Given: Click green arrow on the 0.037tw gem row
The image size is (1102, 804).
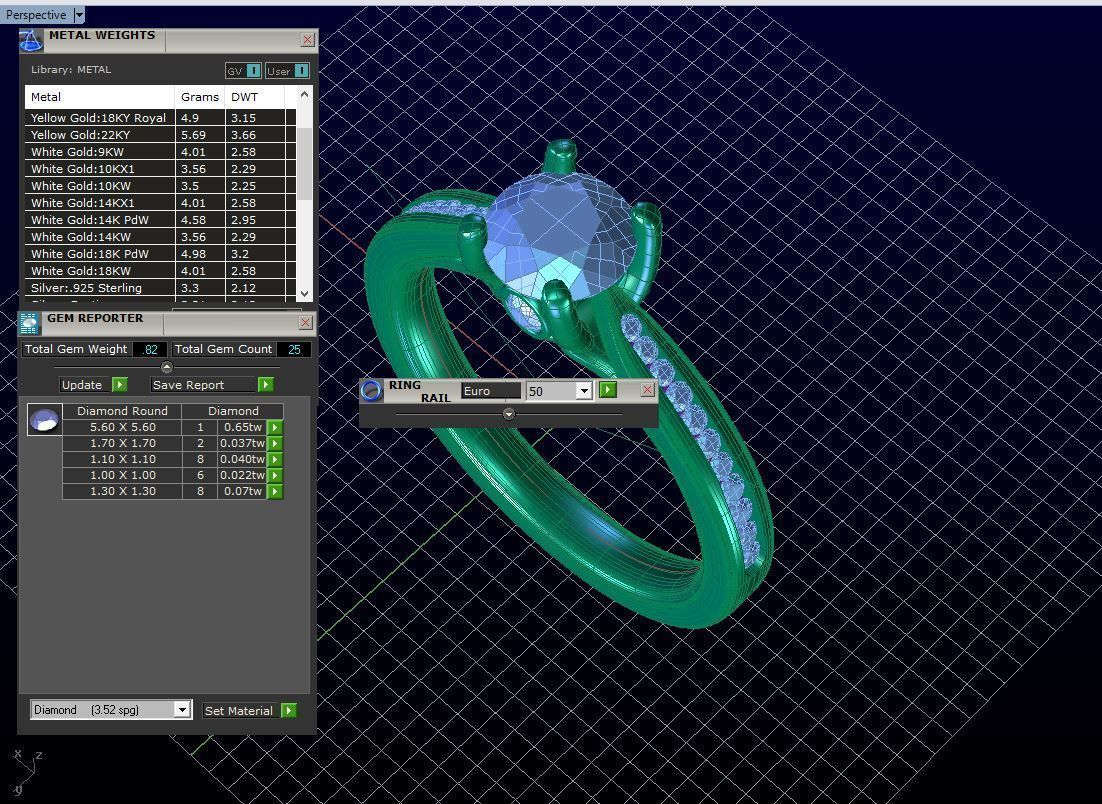Looking at the screenshot, I should [275, 443].
